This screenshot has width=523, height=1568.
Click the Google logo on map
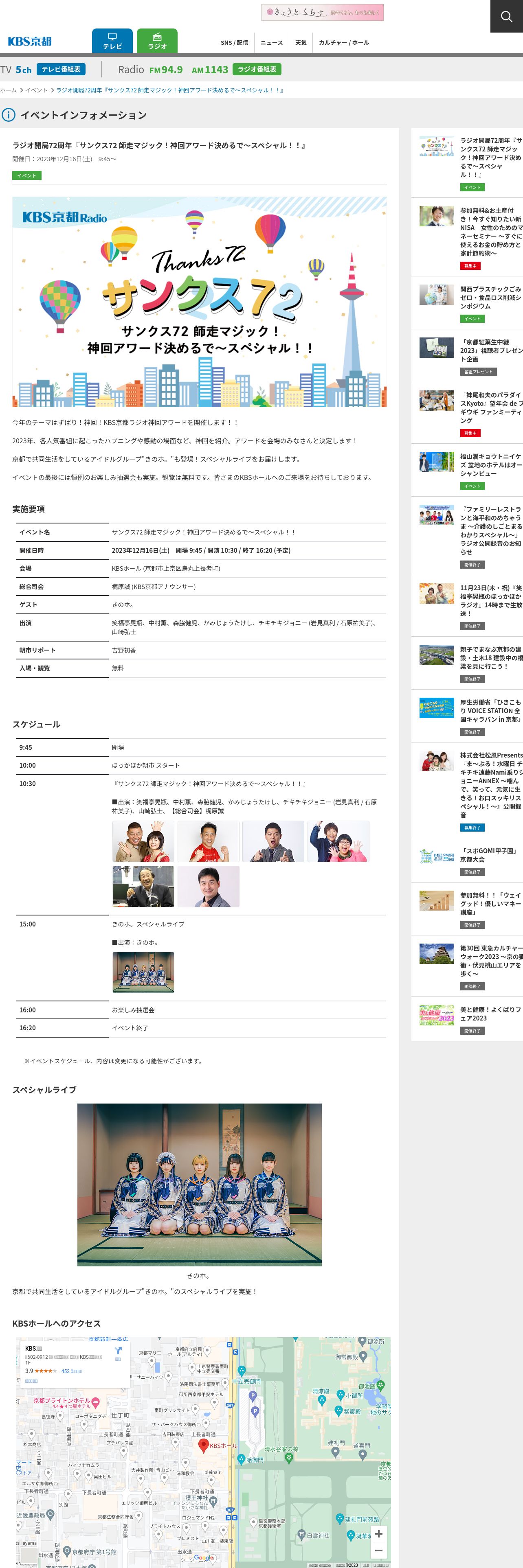click(204, 1558)
